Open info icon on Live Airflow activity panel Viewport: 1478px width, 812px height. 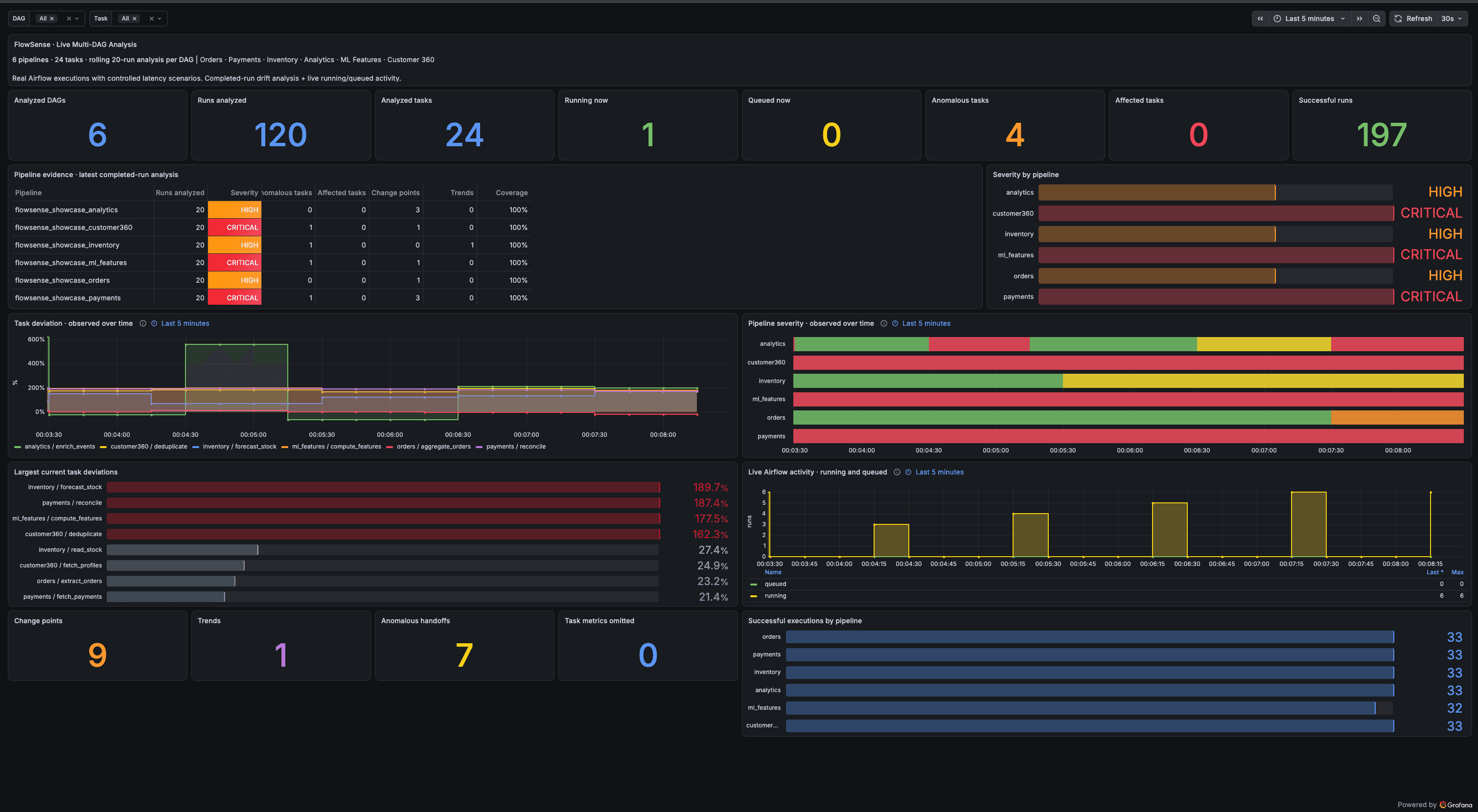click(x=897, y=472)
